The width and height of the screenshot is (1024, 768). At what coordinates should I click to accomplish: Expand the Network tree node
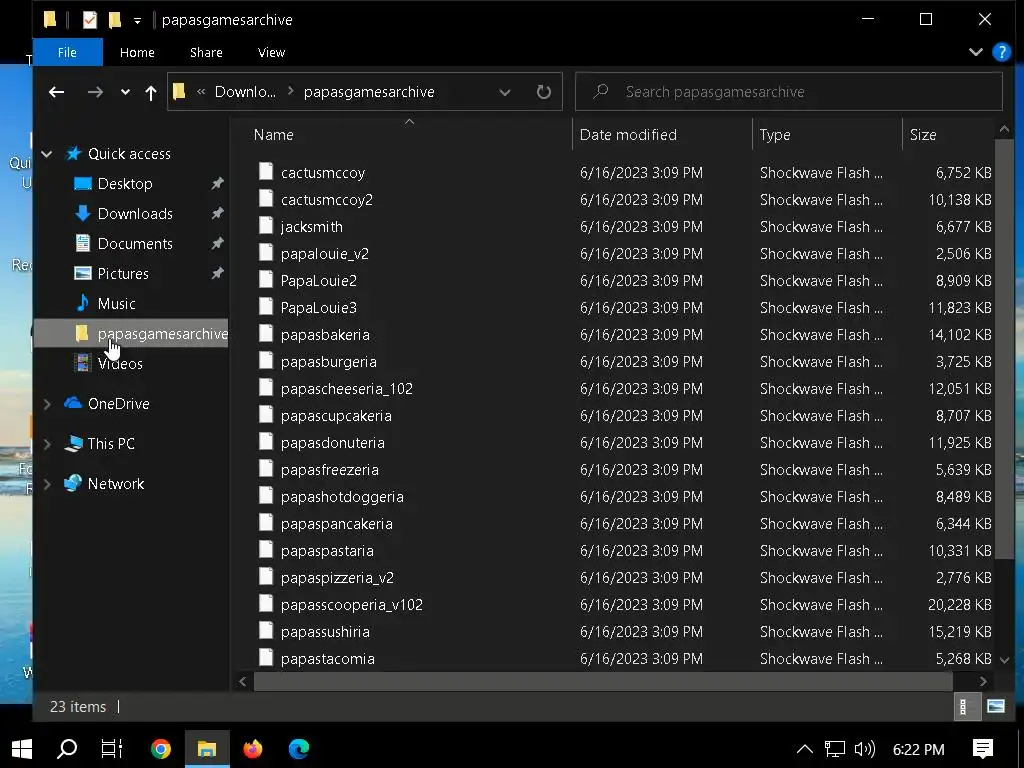(x=47, y=484)
